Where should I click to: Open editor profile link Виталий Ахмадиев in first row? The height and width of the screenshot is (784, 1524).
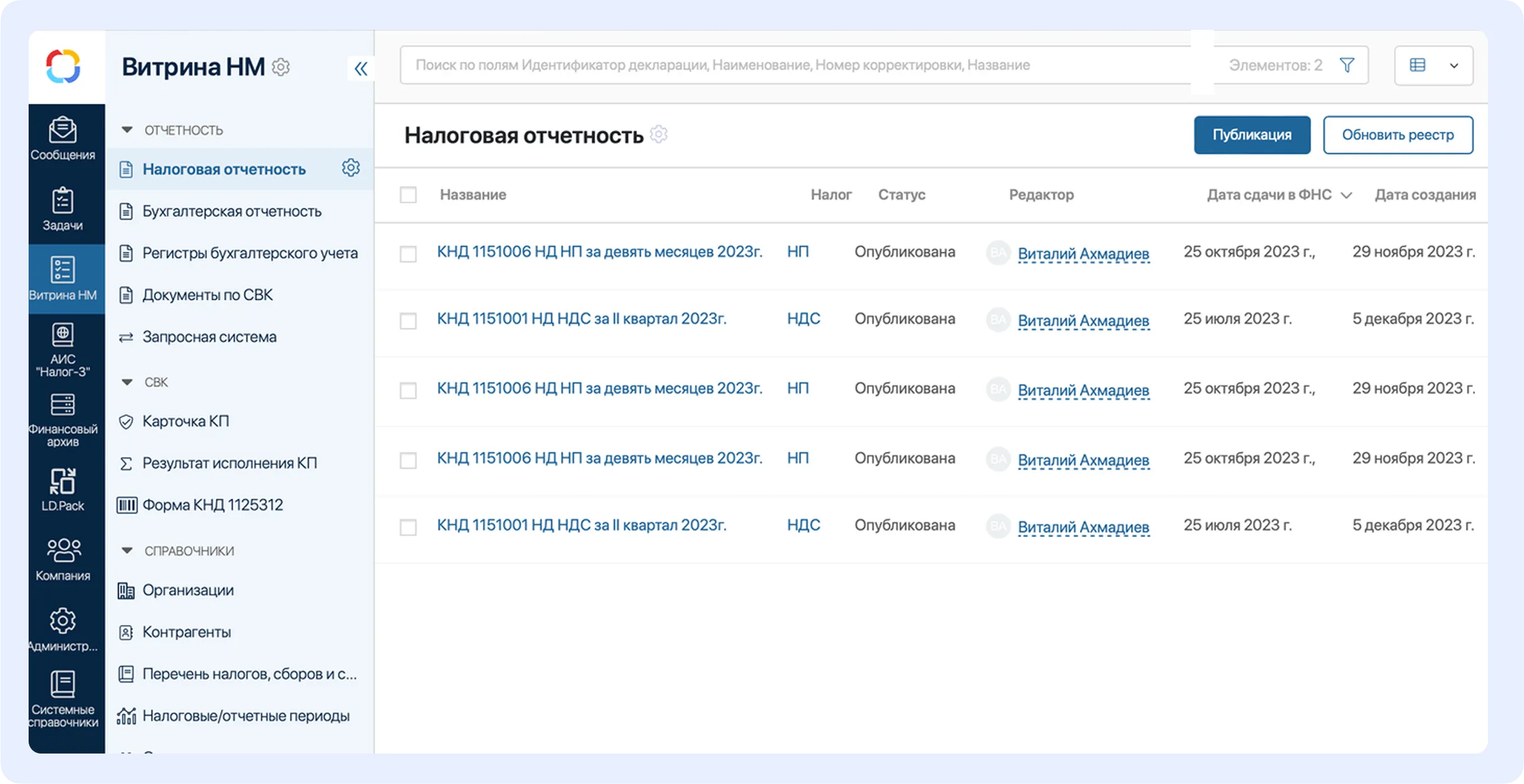(1083, 254)
